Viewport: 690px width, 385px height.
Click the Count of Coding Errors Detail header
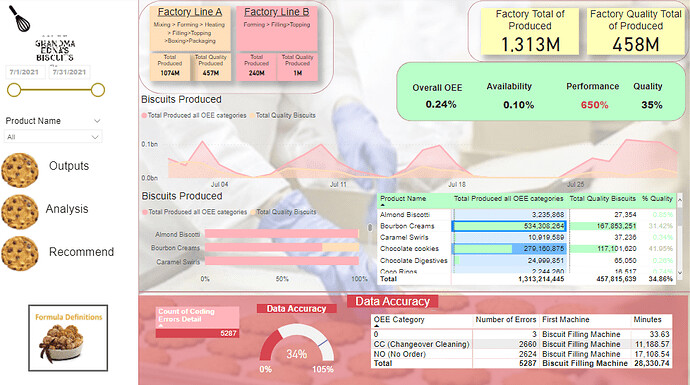pos(197,316)
